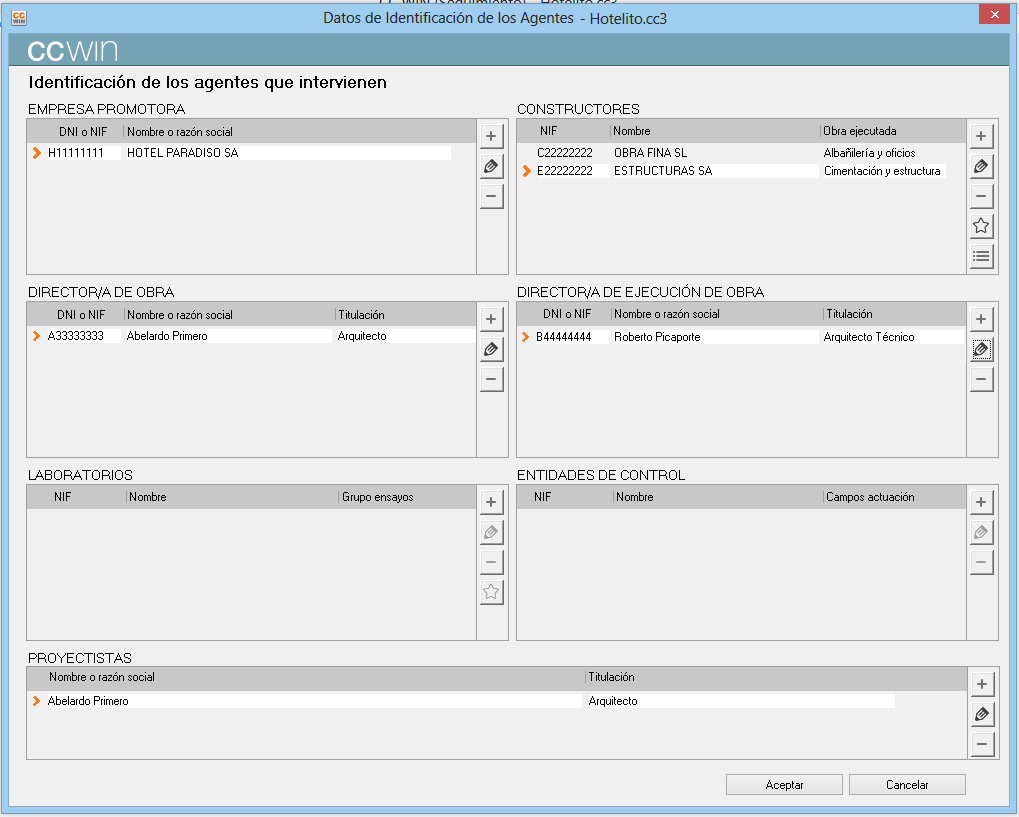Click the minus icon in Entidades de Control

pos(981,562)
